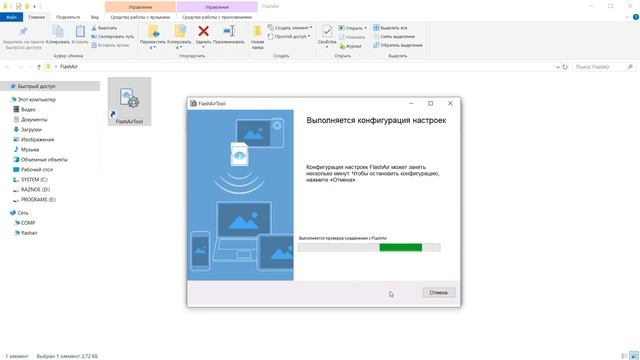Click the red Удалить X icon

[203, 31]
